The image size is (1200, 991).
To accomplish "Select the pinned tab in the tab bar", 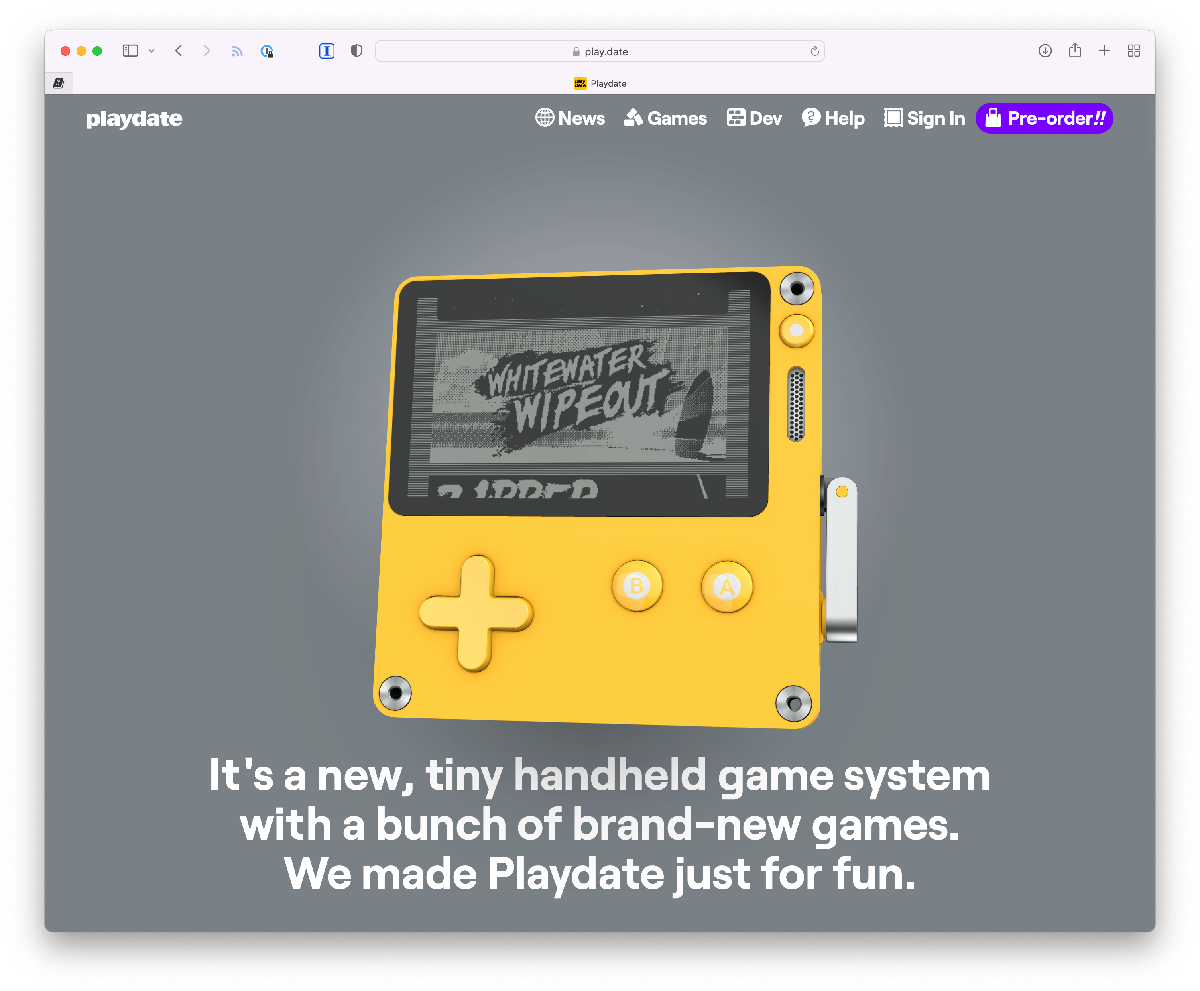I will click(59, 83).
